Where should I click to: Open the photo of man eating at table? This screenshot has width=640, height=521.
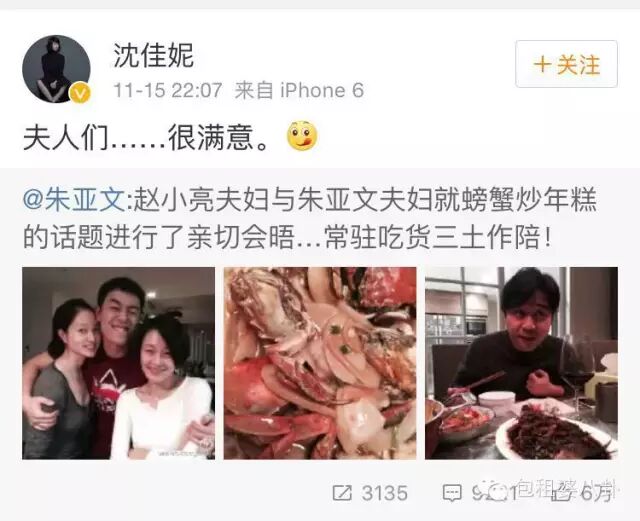(x=521, y=363)
